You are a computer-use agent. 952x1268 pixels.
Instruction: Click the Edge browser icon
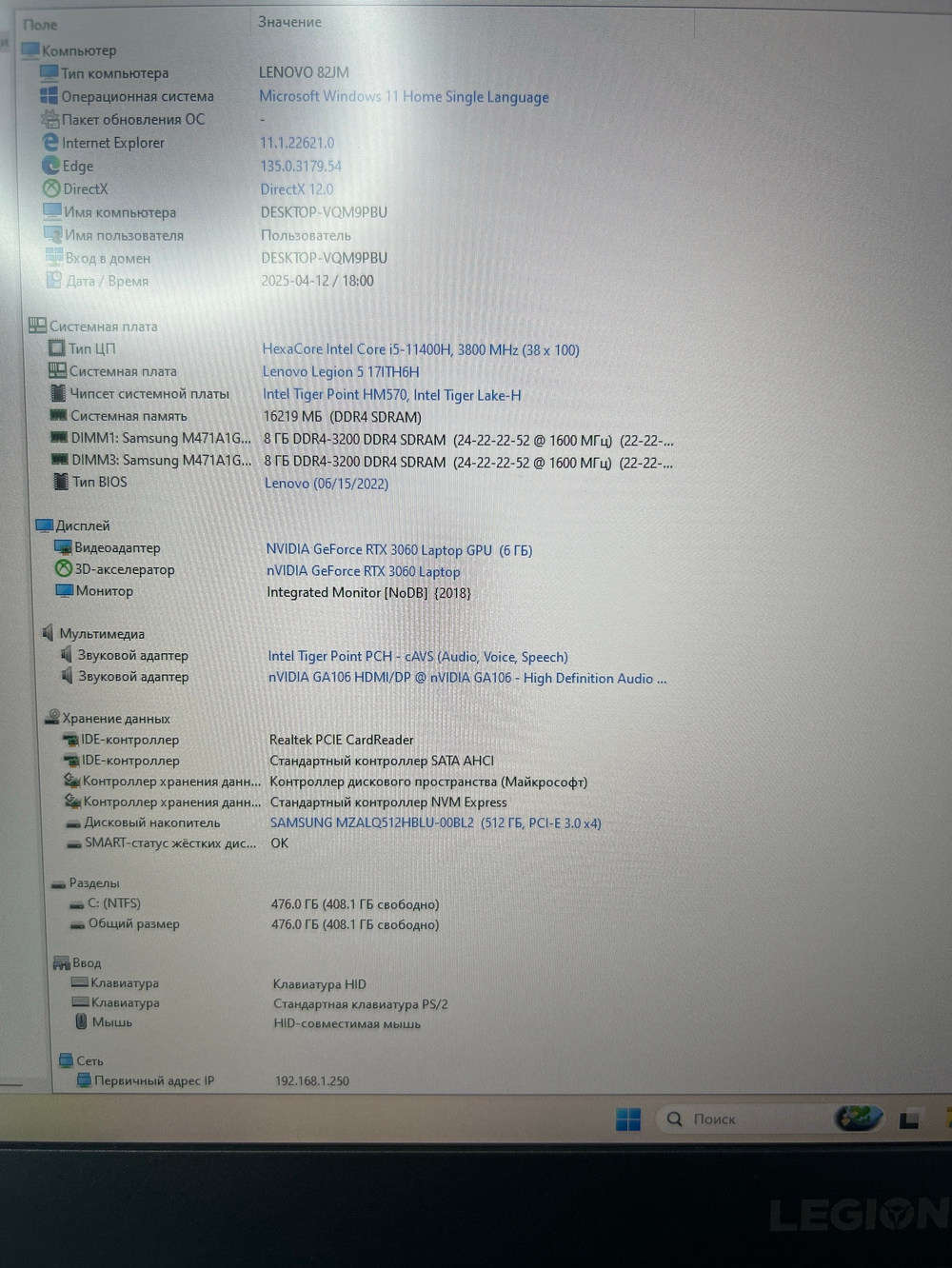tap(51, 166)
